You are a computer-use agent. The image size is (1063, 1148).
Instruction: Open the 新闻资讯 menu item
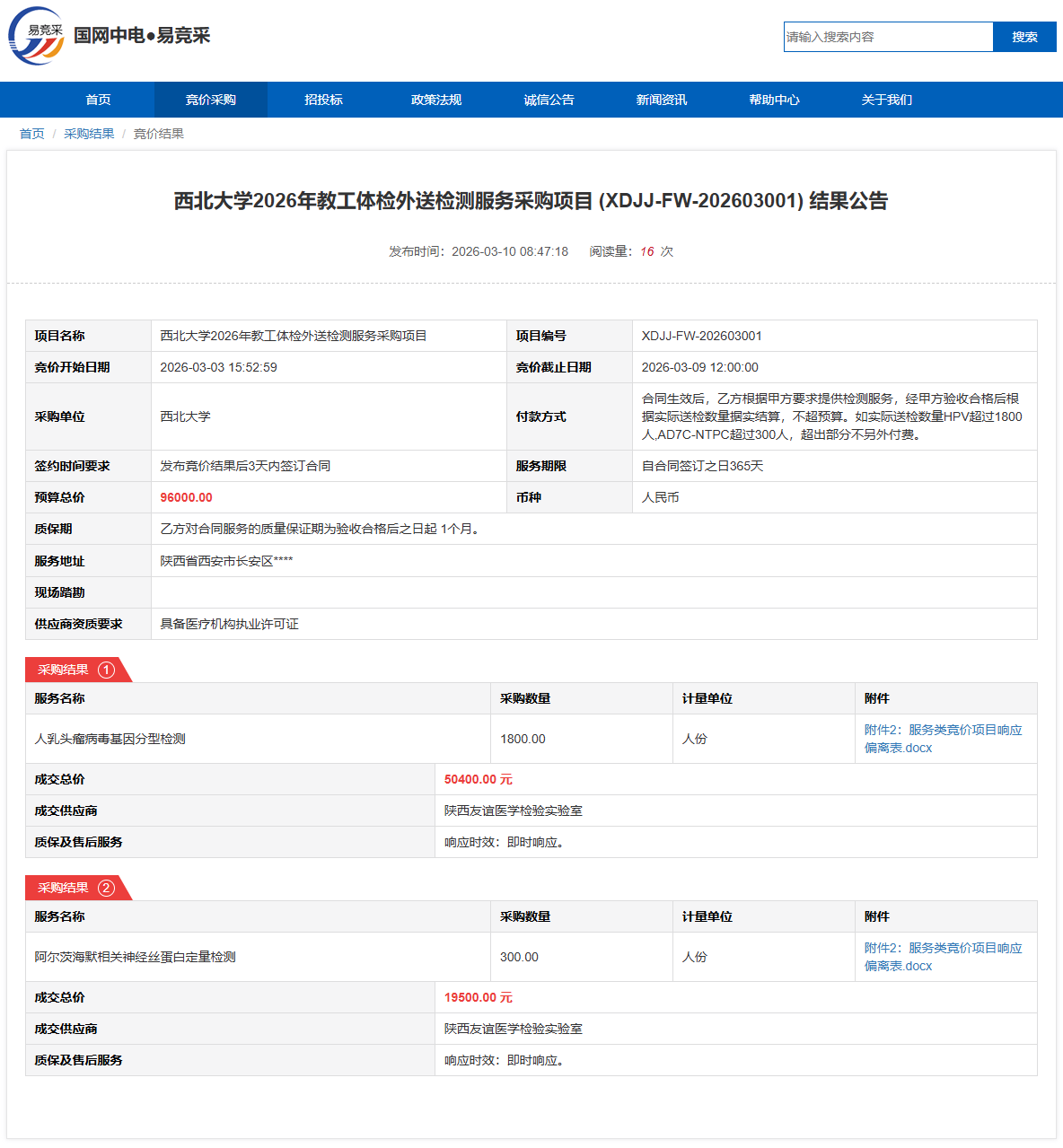click(662, 100)
